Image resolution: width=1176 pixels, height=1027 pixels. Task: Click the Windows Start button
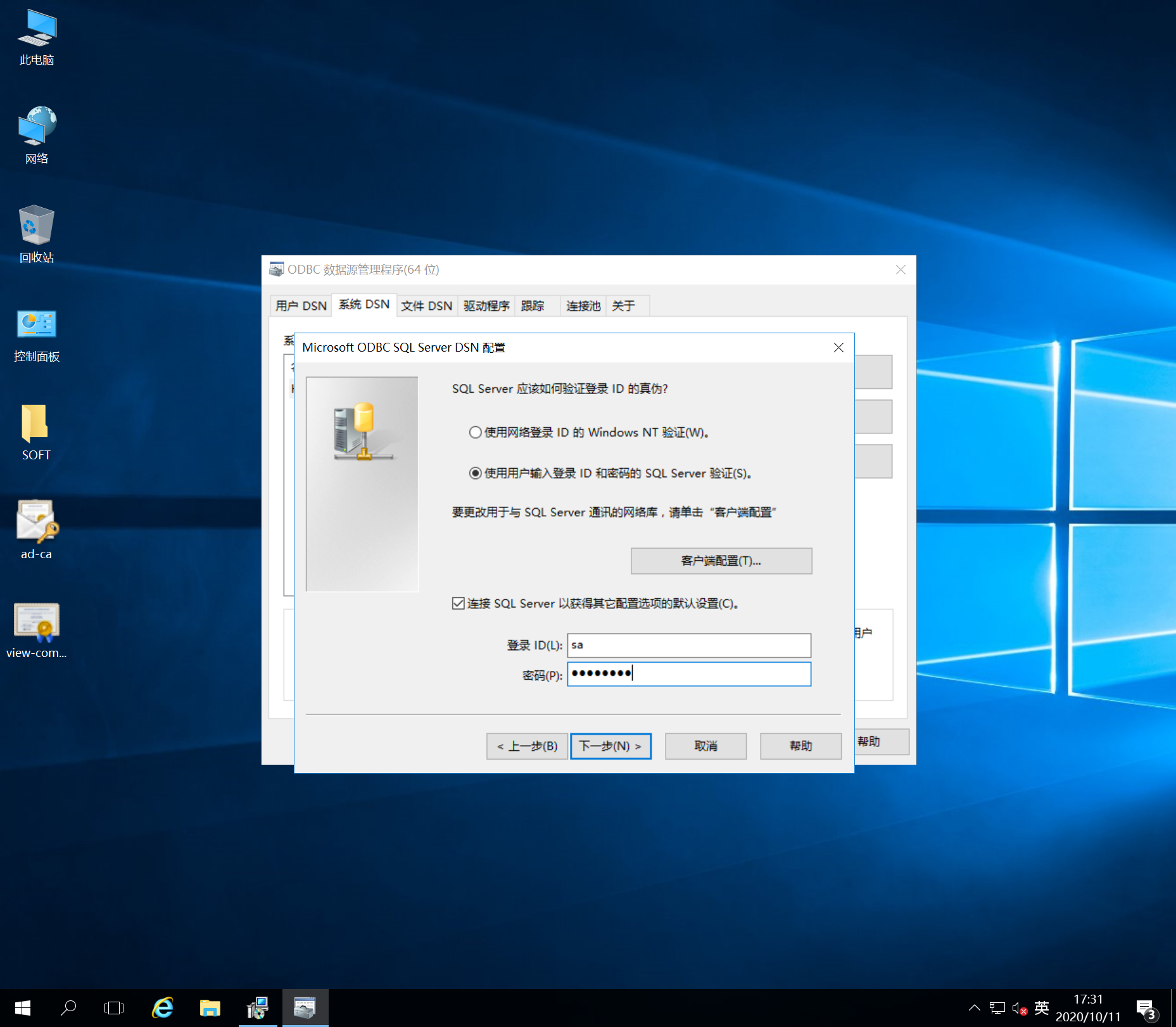point(23,1008)
